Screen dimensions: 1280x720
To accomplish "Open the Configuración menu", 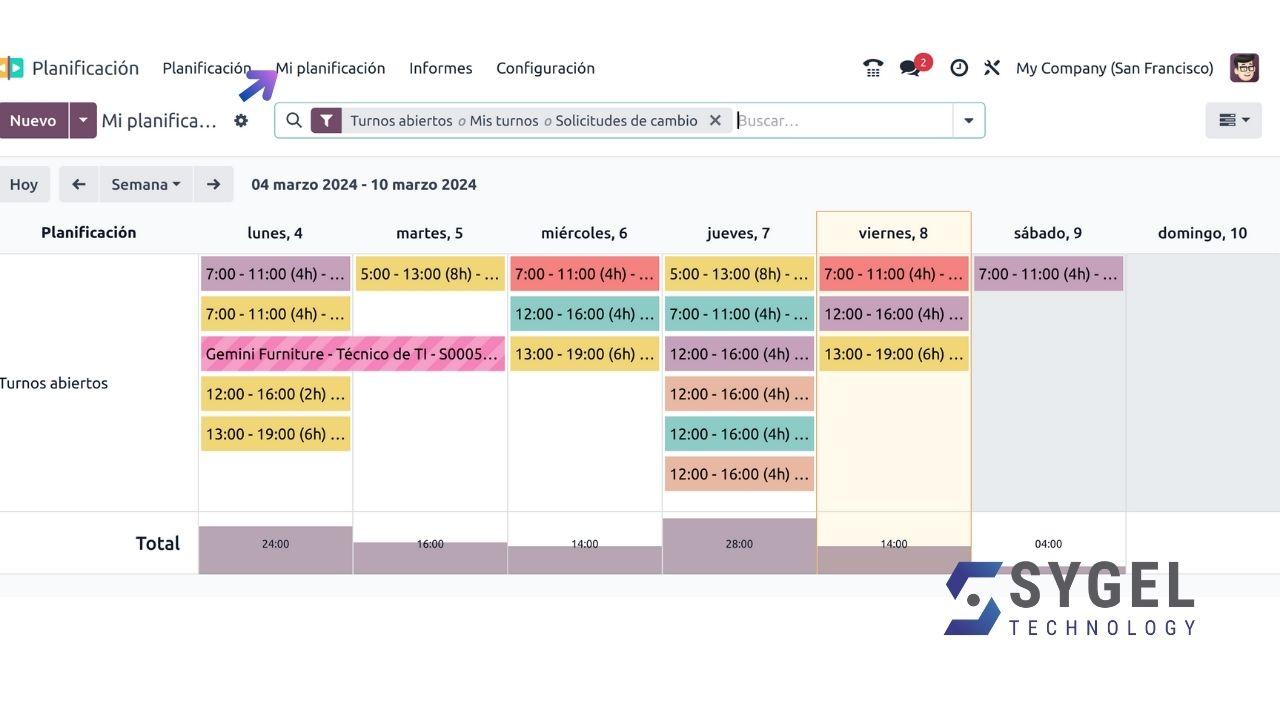I will [x=545, y=68].
